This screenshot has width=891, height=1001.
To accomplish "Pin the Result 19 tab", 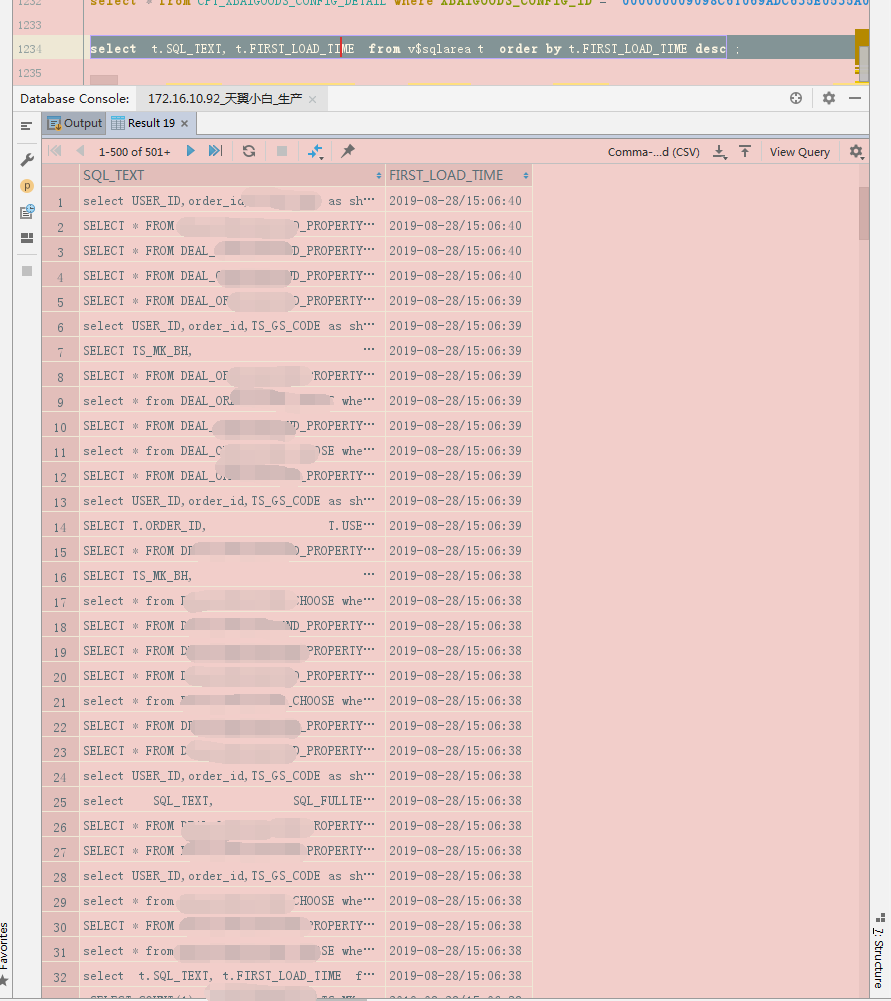I will 348,151.
